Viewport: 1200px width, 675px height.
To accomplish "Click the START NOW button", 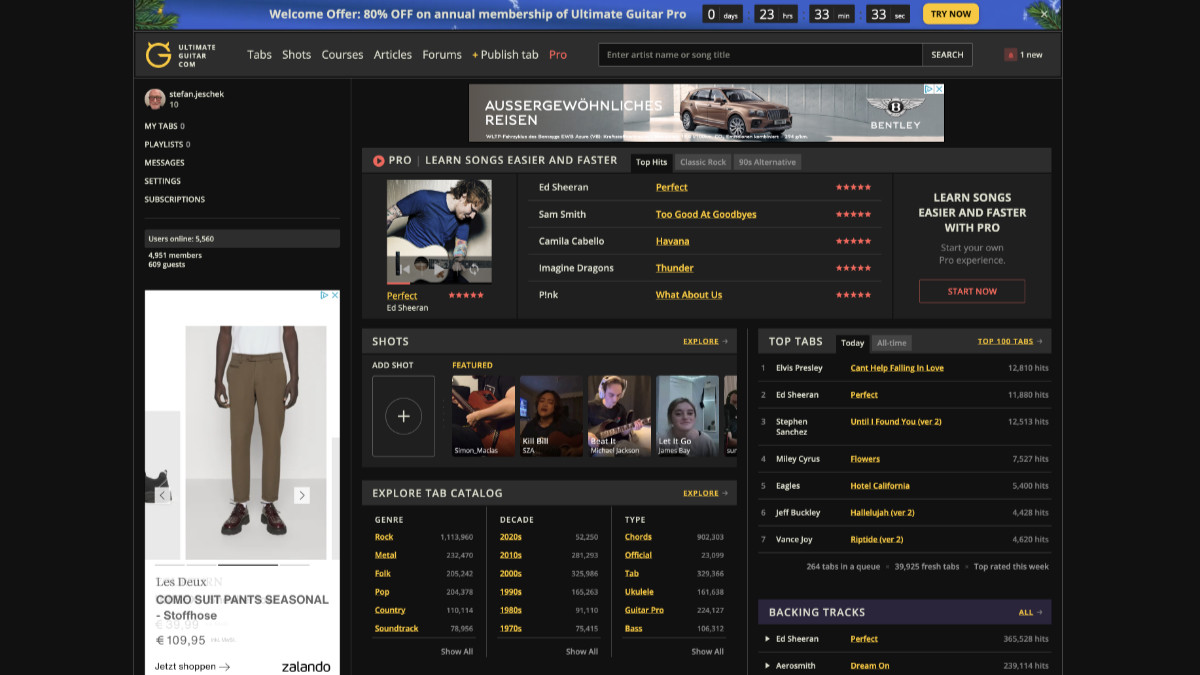I will coord(972,291).
